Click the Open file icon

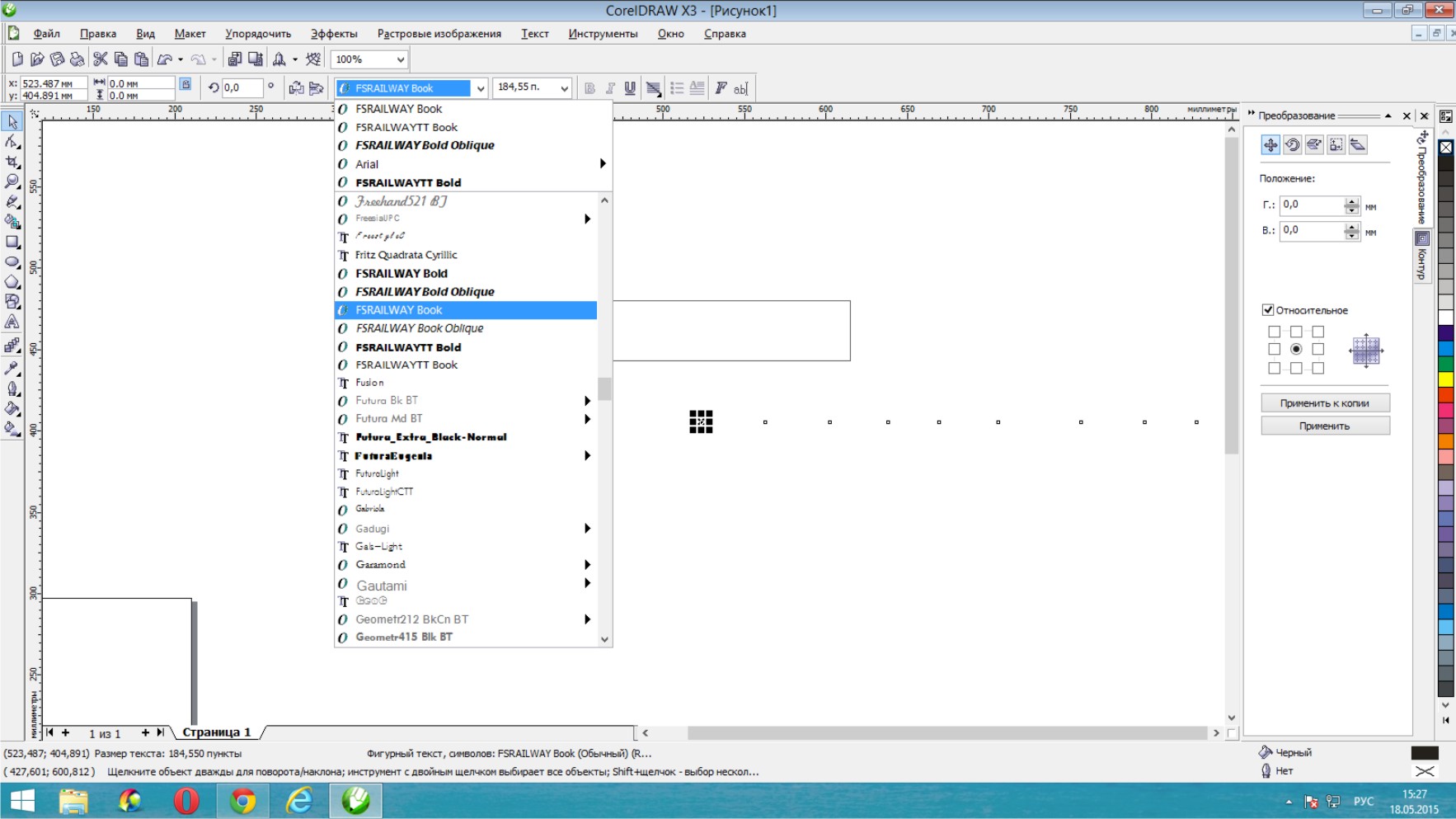(x=37, y=59)
